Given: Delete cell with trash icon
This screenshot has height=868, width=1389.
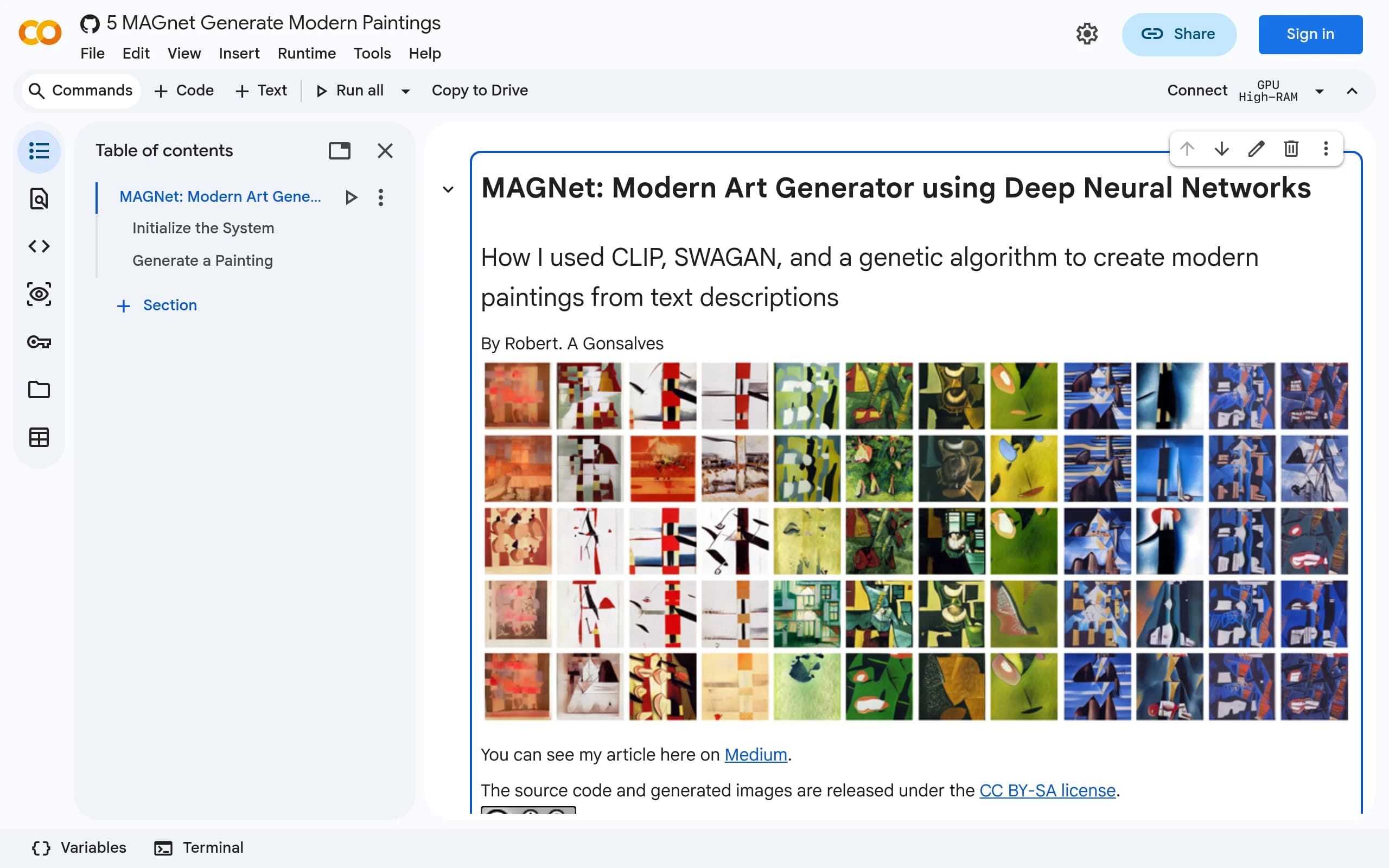Looking at the screenshot, I should (1291, 149).
